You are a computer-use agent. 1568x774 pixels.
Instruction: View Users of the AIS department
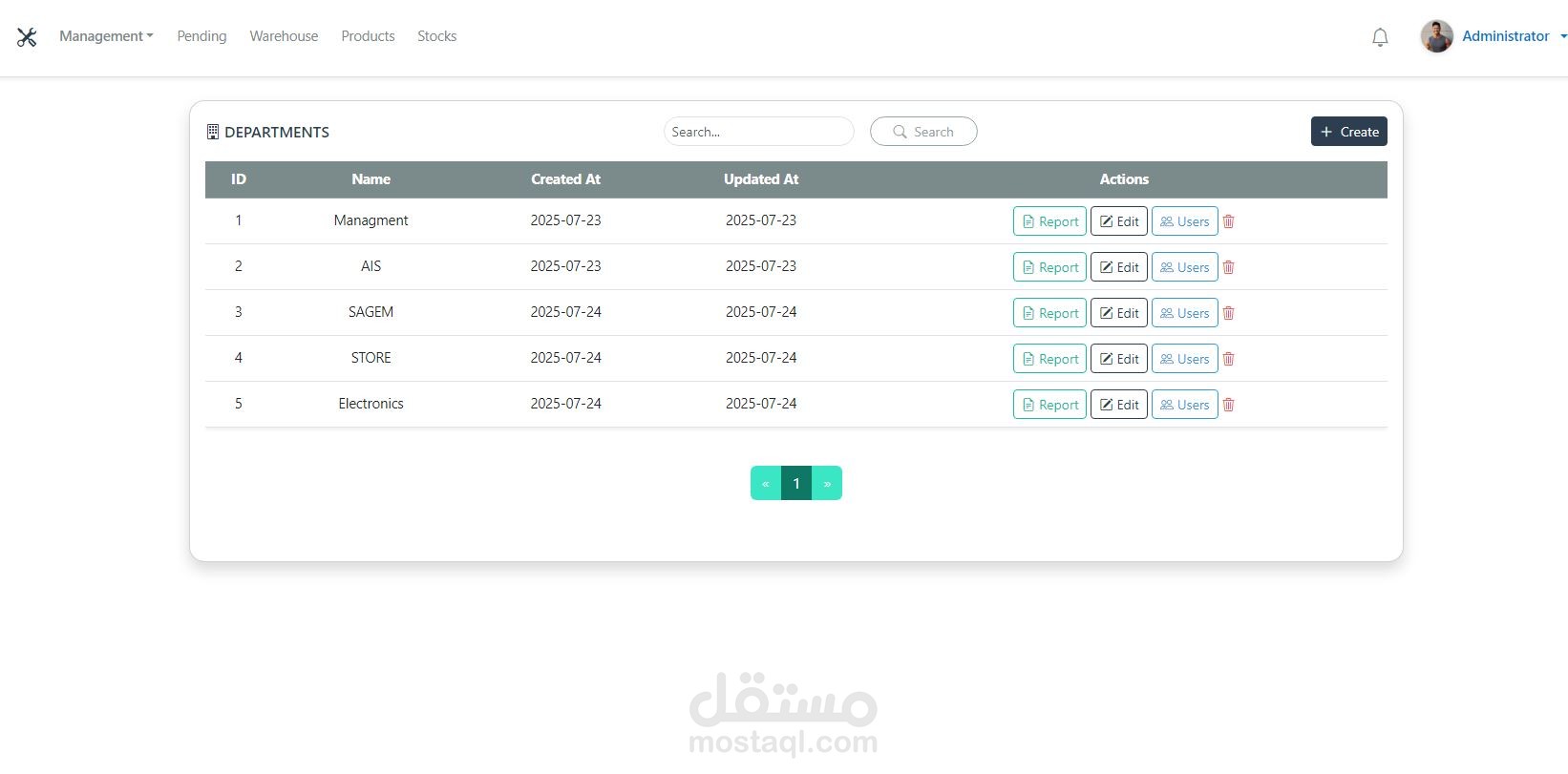[x=1185, y=267]
